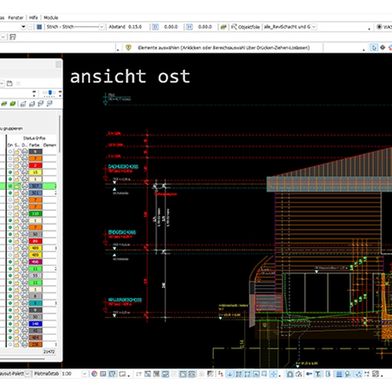
Task: Click the cyan ERDGESCHOSS label in the drawing
Action: 122,232
